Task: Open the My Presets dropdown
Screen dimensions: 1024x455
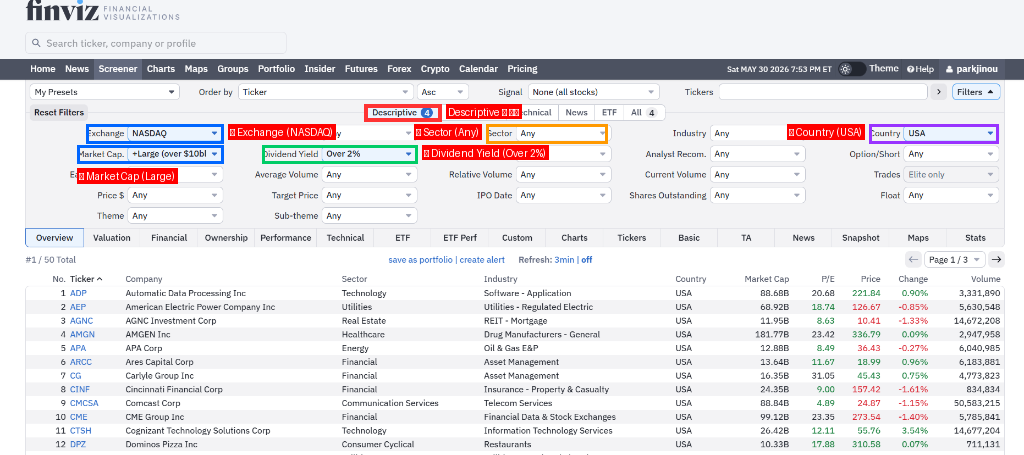Action: (104, 92)
